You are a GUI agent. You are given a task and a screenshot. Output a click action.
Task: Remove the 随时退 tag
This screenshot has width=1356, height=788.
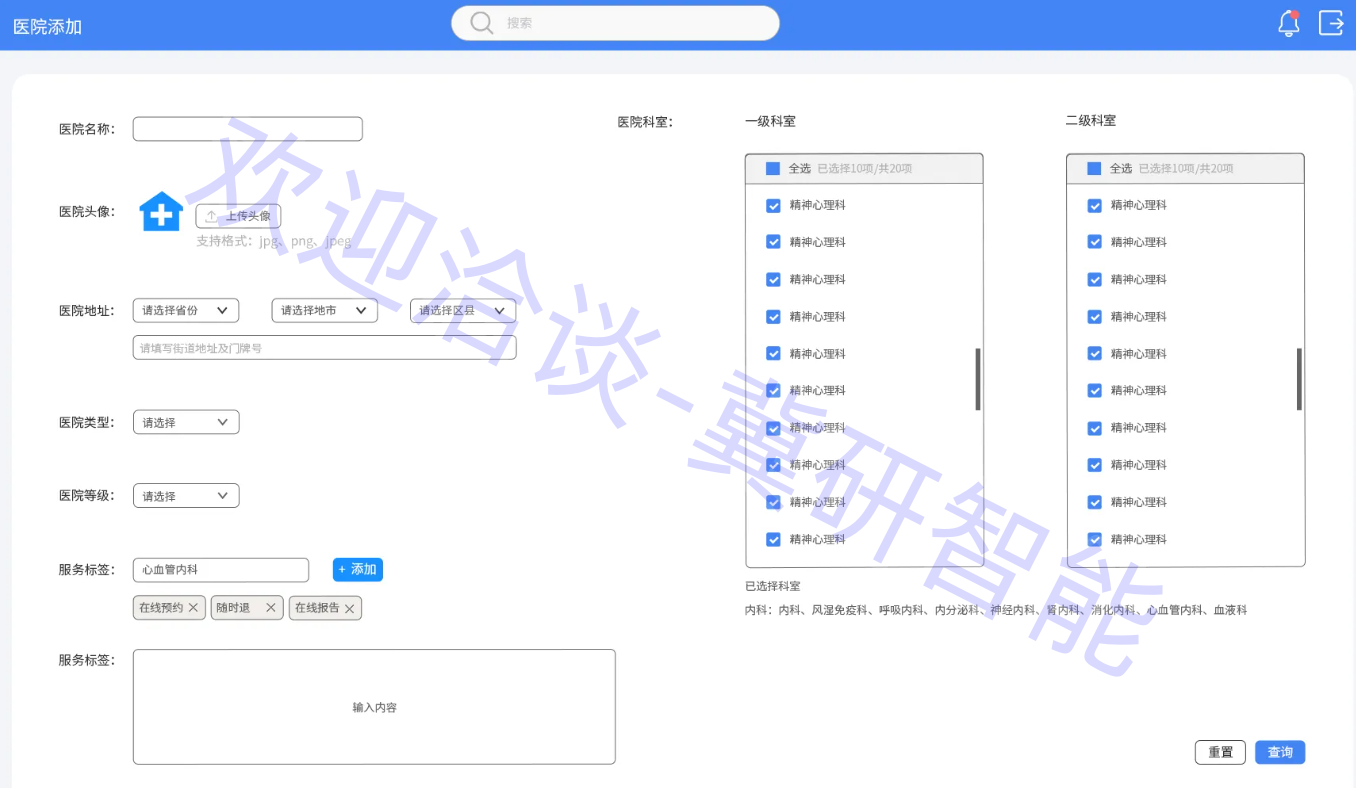(x=271, y=608)
